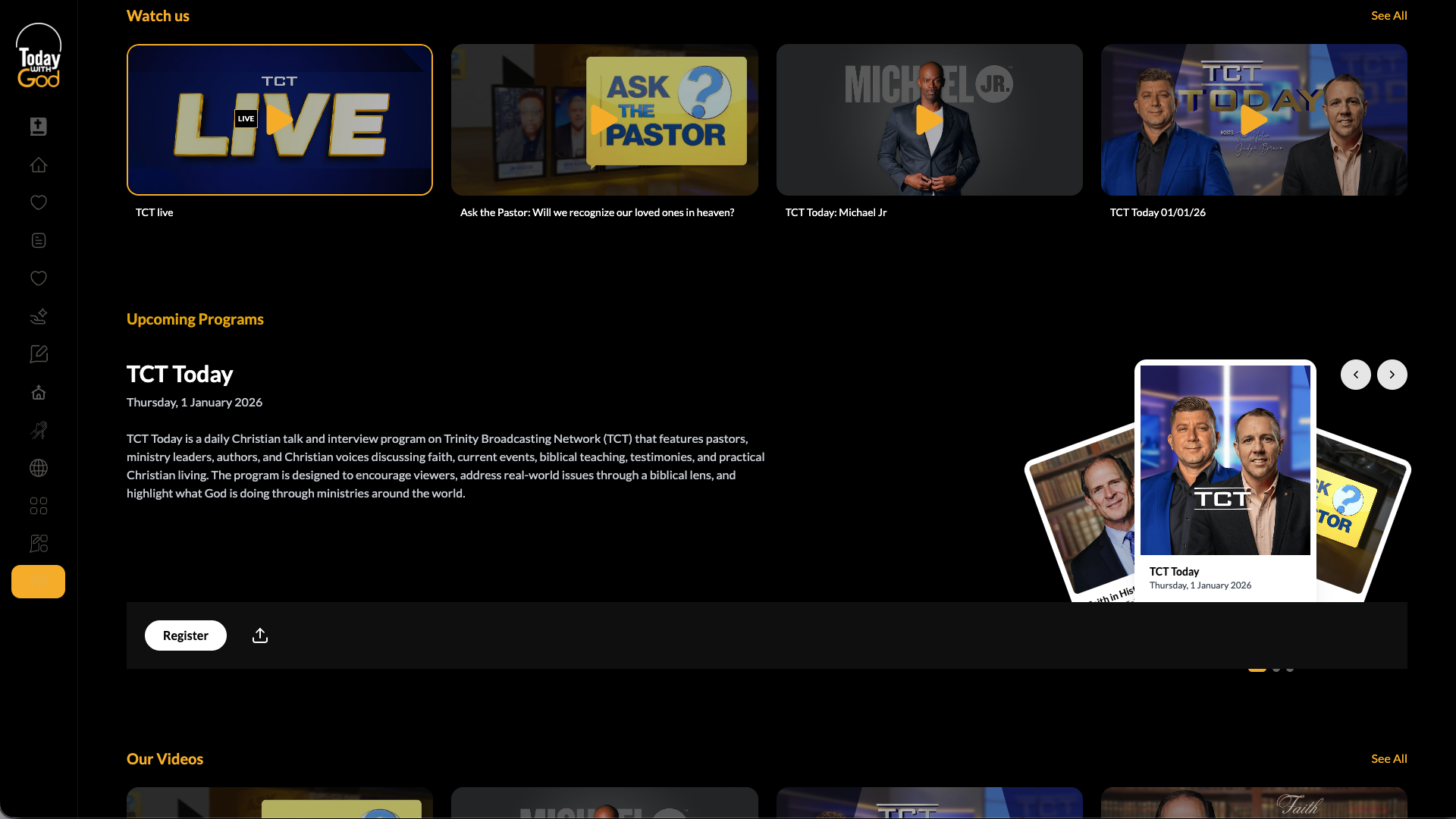This screenshot has height=819, width=1456.
Task: Click the 'Our Videos' heading
Action: click(165, 759)
